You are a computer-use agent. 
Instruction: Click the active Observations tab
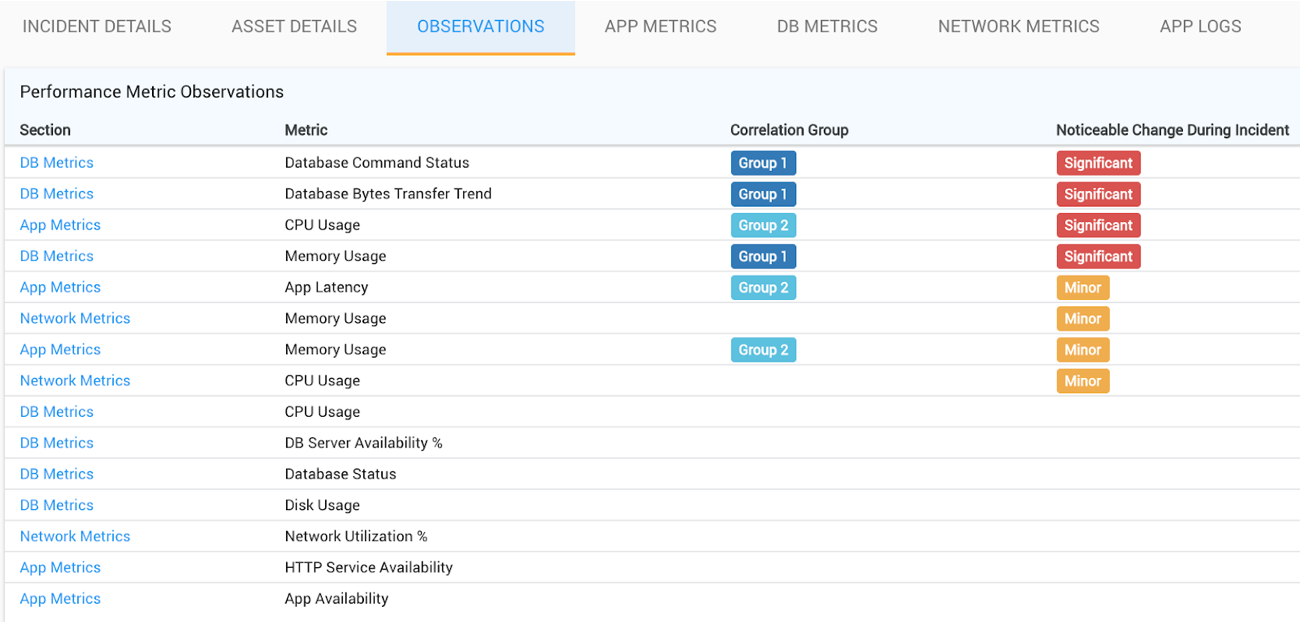[x=480, y=27]
